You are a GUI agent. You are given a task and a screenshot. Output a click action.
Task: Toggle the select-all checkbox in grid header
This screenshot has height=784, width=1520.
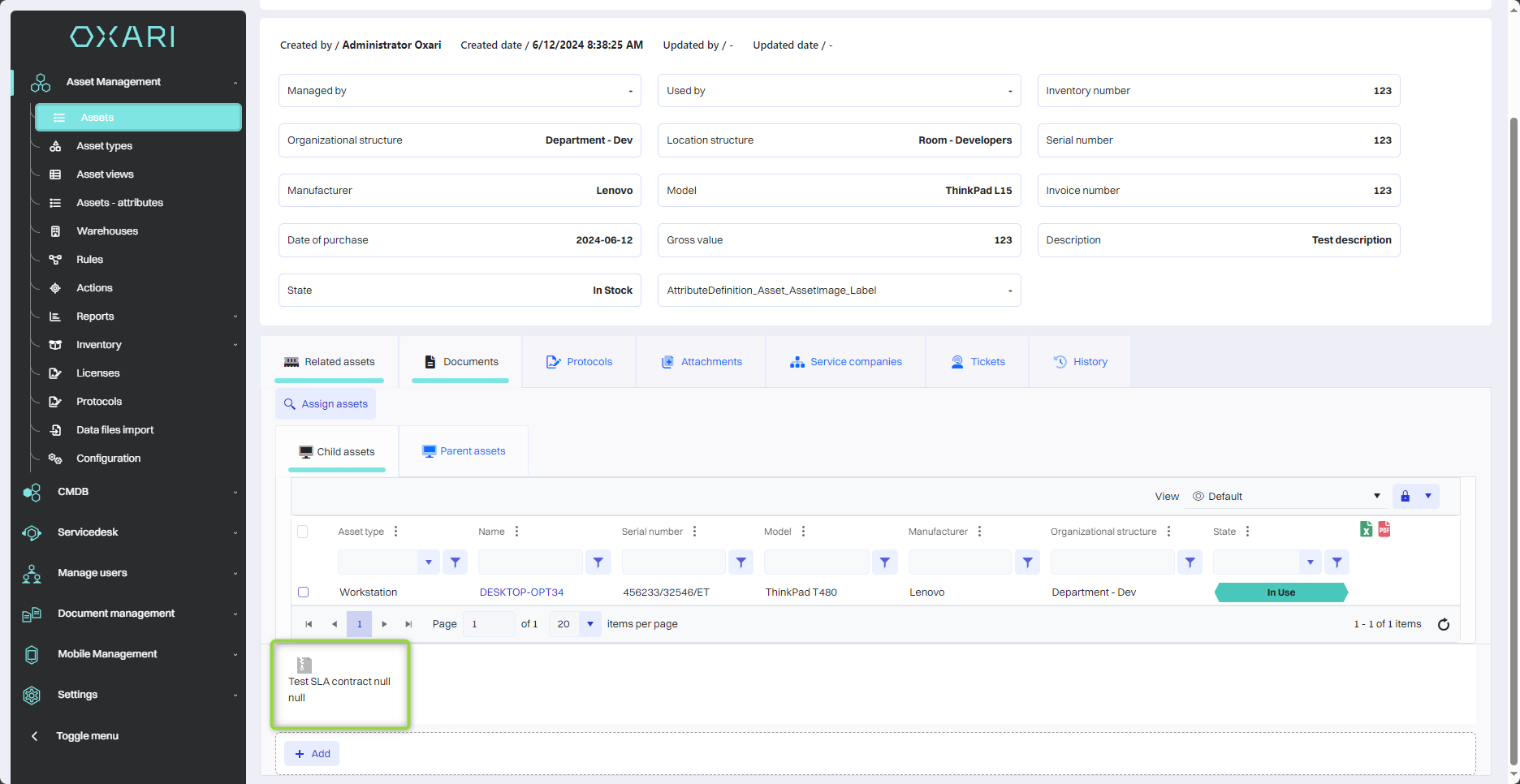click(303, 532)
